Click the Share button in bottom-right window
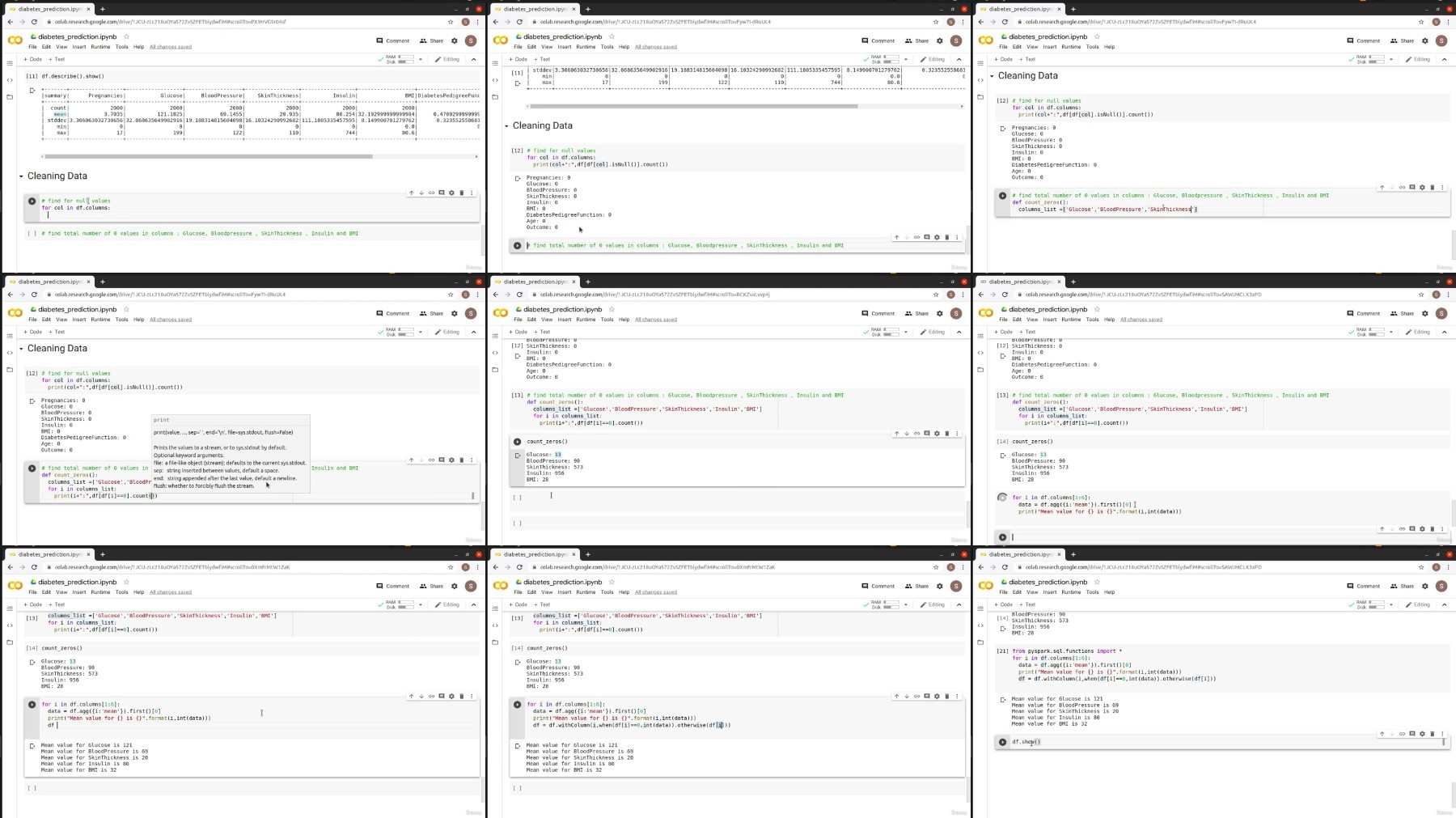Image resolution: width=1456 pixels, height=818 pixels. coord(1403,586)
